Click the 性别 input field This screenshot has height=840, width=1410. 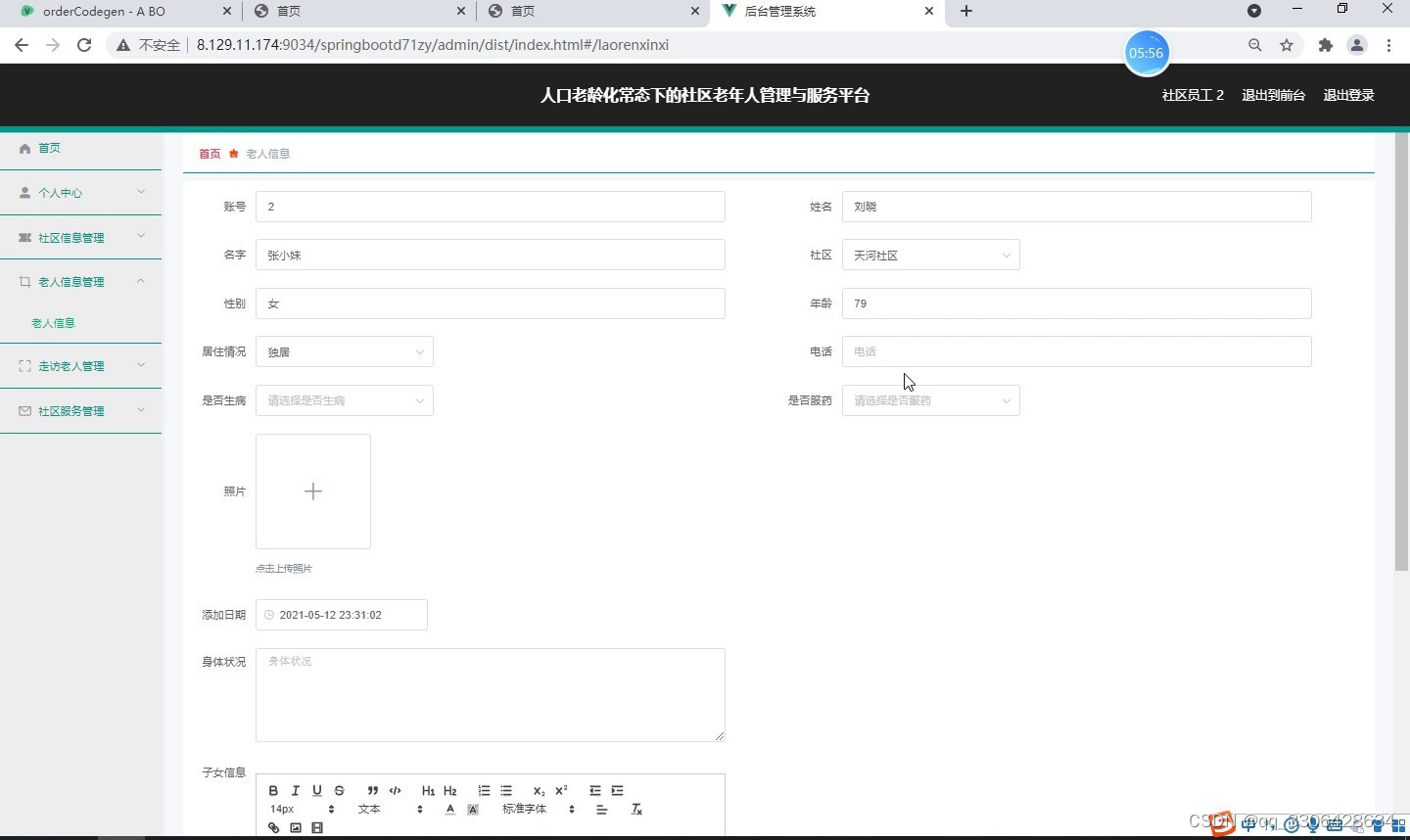point(491,303)
